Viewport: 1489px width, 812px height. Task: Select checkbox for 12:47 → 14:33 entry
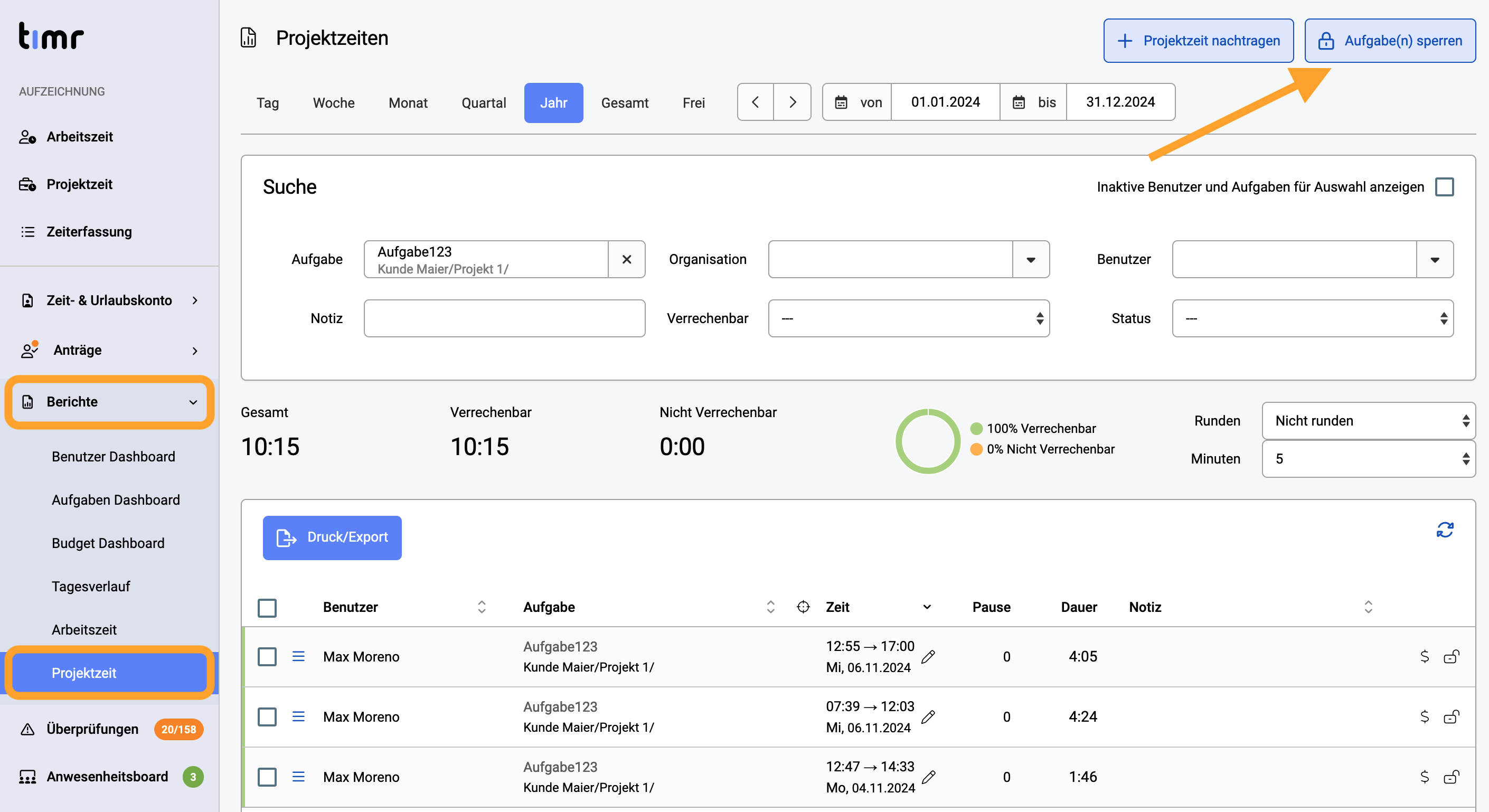coord(267,777)
